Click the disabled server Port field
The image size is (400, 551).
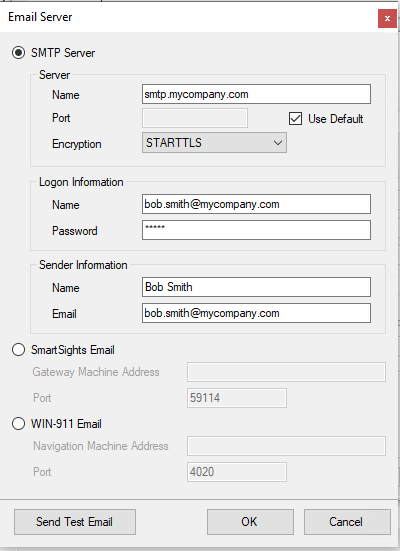click(x=195, y=118)
